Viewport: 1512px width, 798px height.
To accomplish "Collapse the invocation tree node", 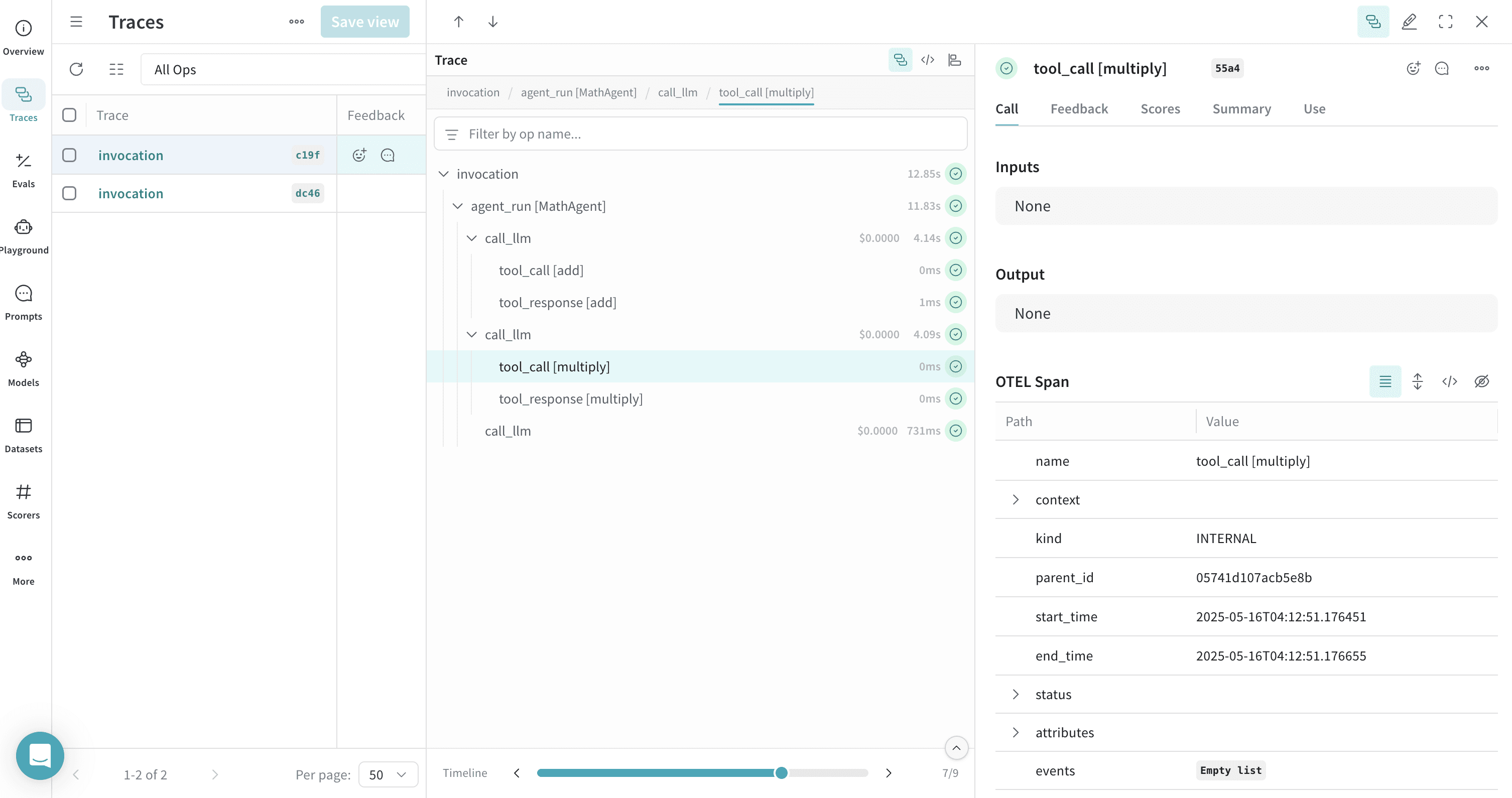I will click(x=444, y=174).
